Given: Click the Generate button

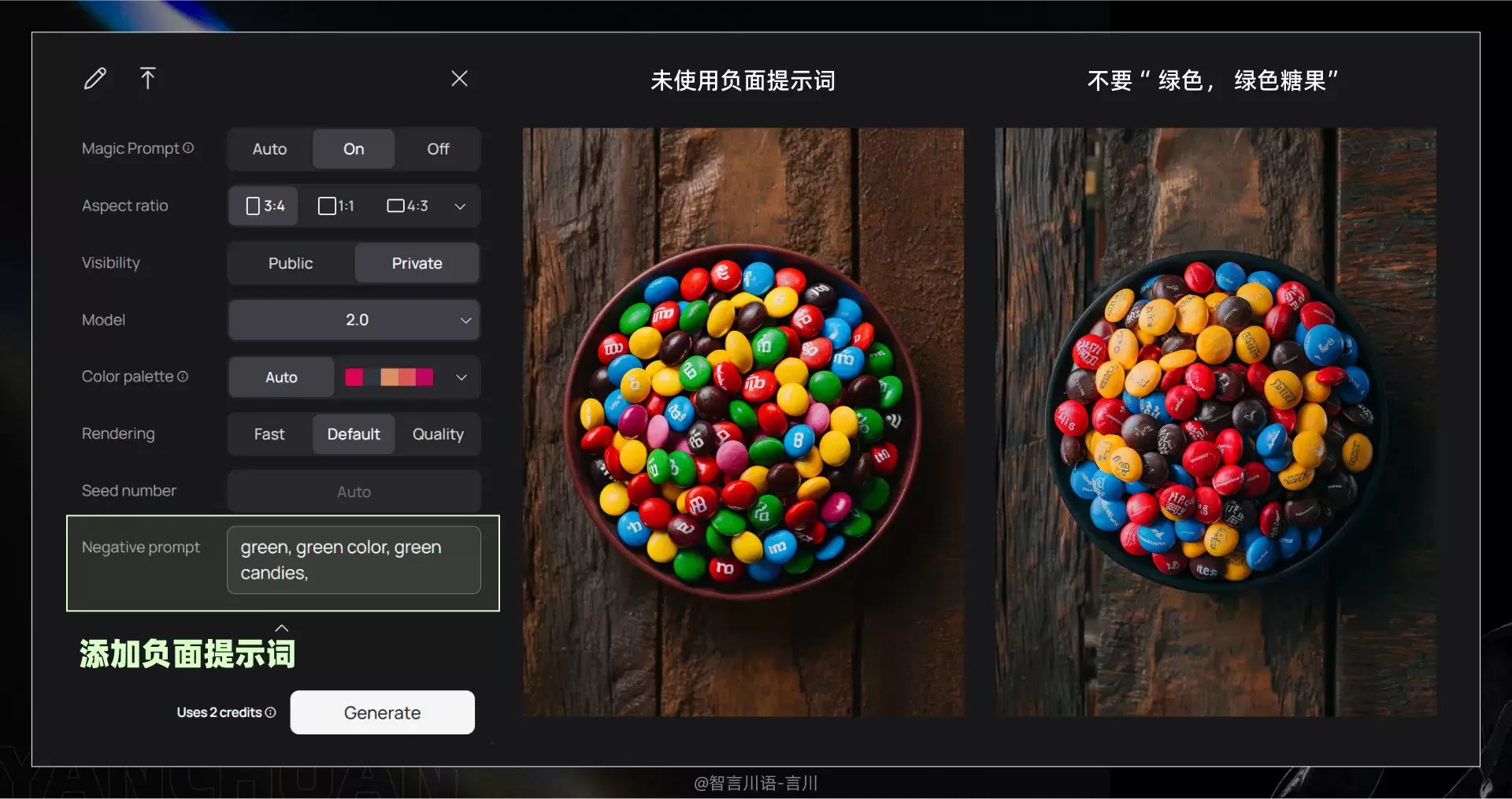Looking at the screenshot, I should tap(382, 712).
